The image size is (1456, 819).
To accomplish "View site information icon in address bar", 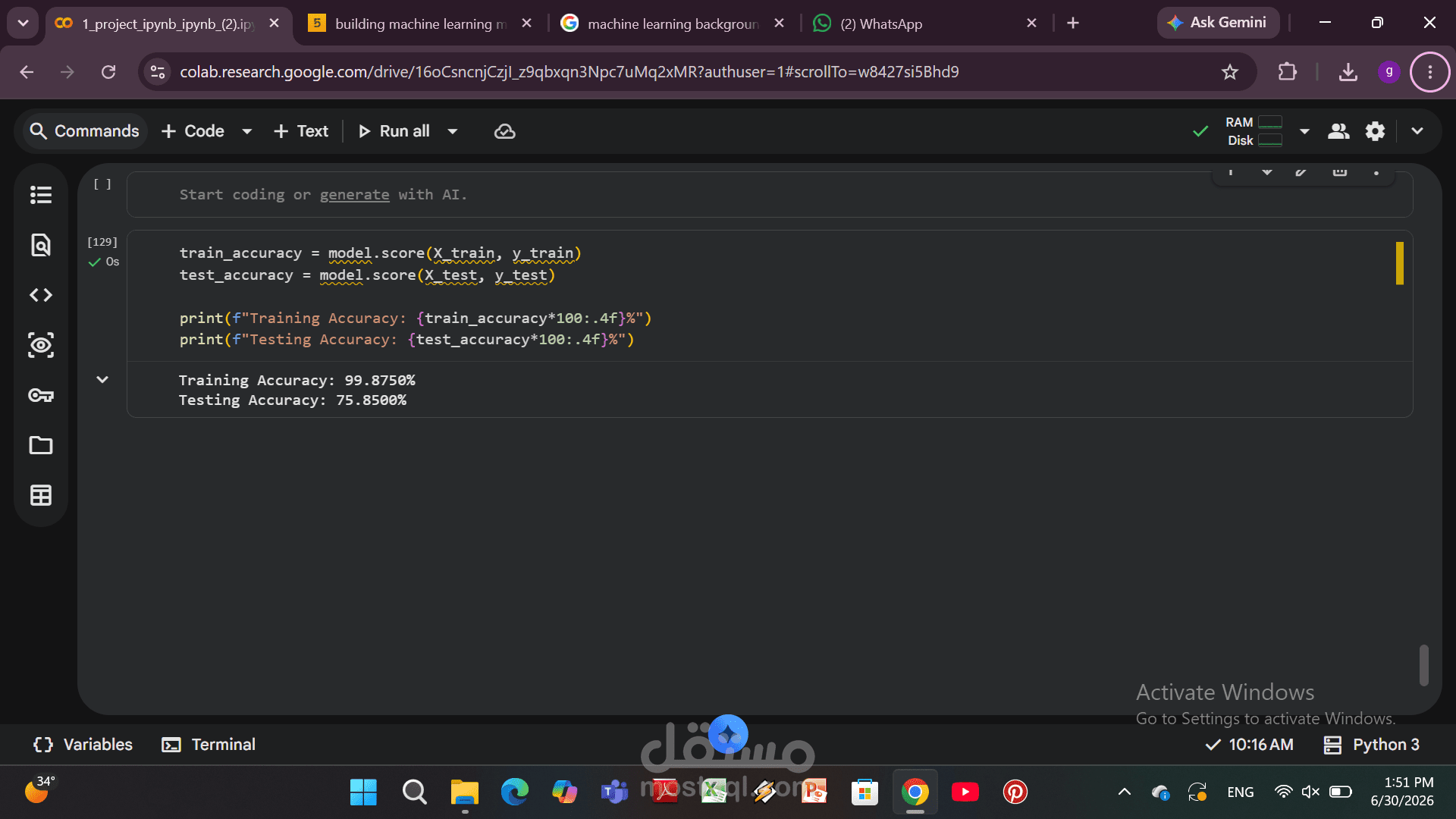I will tap(158, 72).
